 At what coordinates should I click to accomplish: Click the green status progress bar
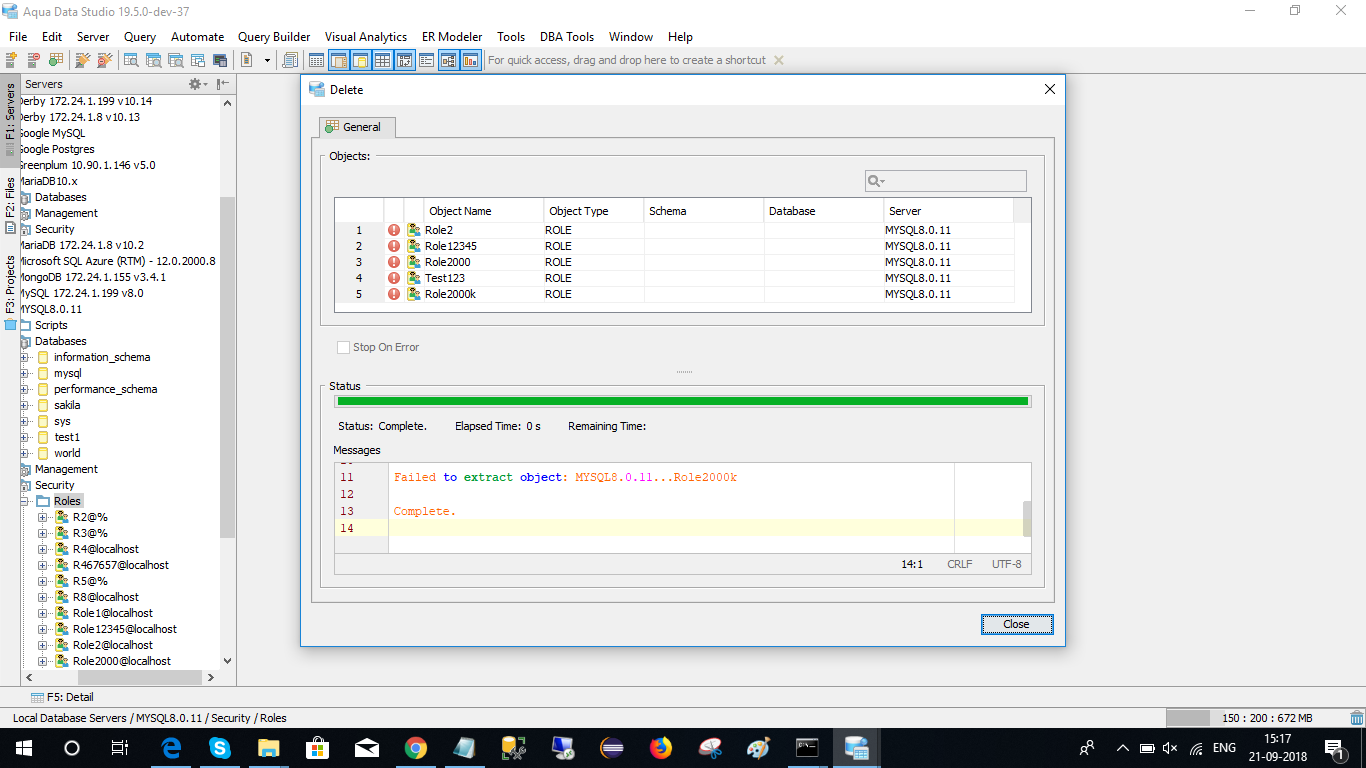[x=683, y=401]
